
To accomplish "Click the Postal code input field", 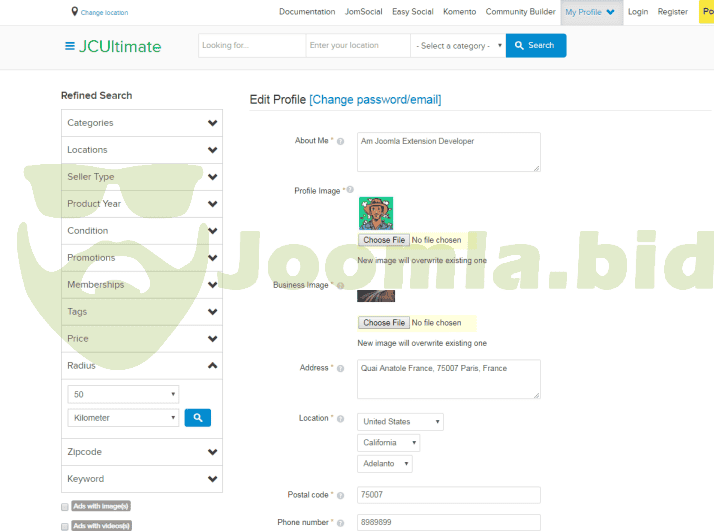I will 448,495.
